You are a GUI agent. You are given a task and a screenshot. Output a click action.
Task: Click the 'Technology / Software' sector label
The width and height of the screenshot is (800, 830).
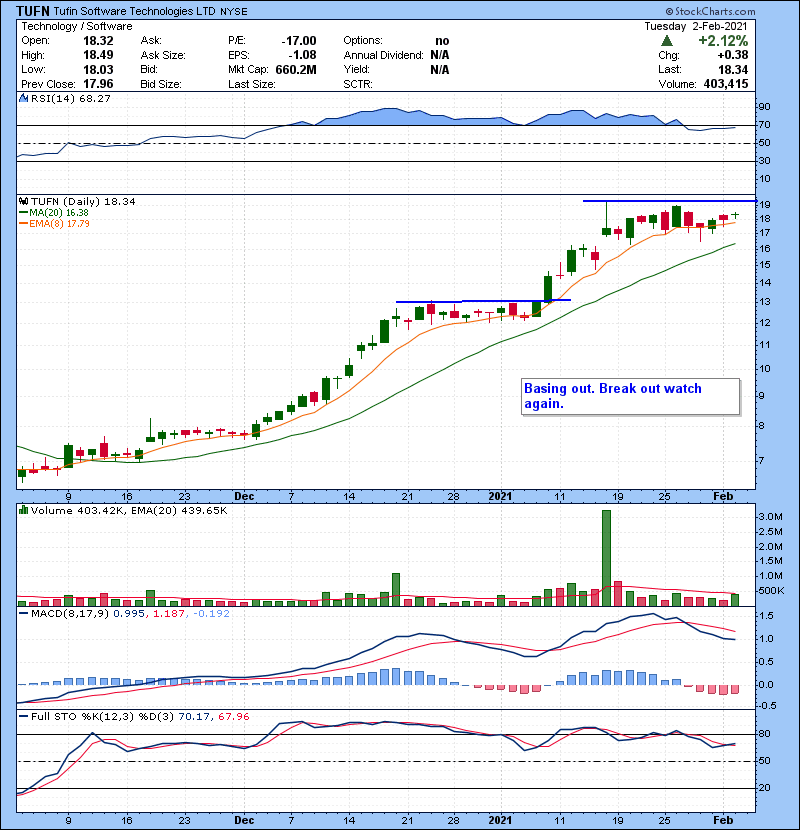click(x=77, y=26)
